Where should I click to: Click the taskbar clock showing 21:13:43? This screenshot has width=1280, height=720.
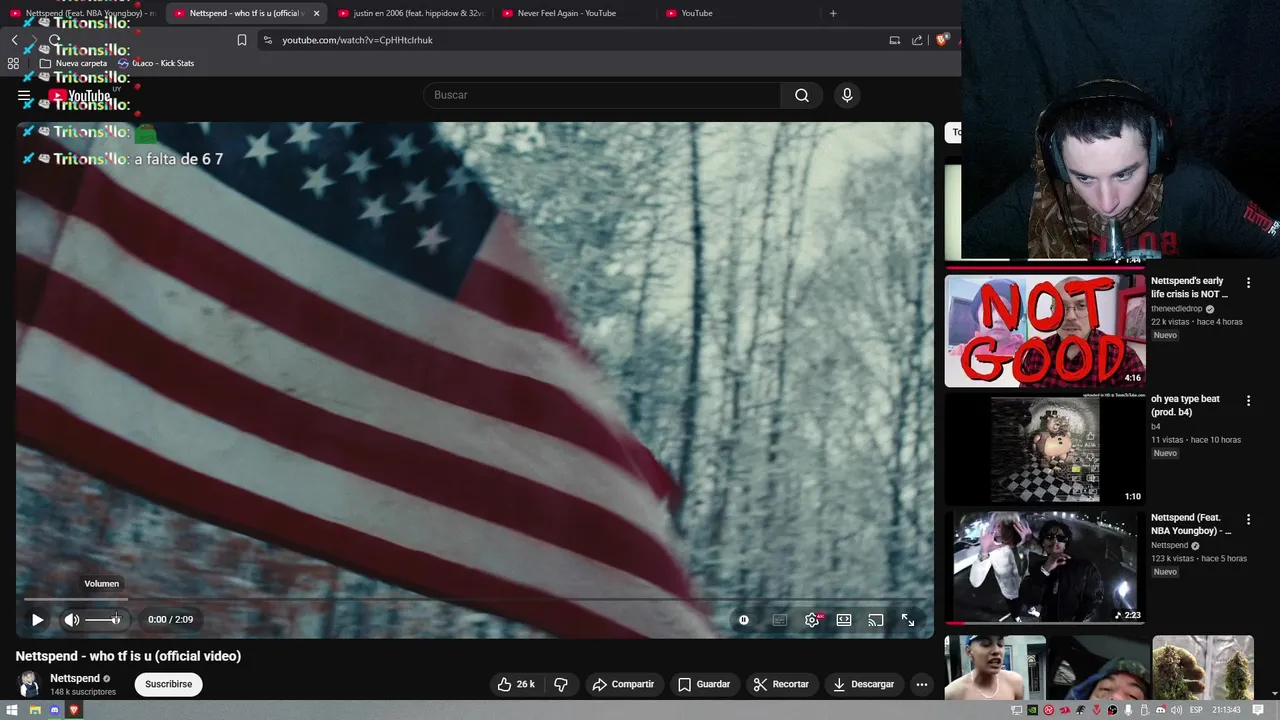pyautogui.click(x=1226, y=710)
